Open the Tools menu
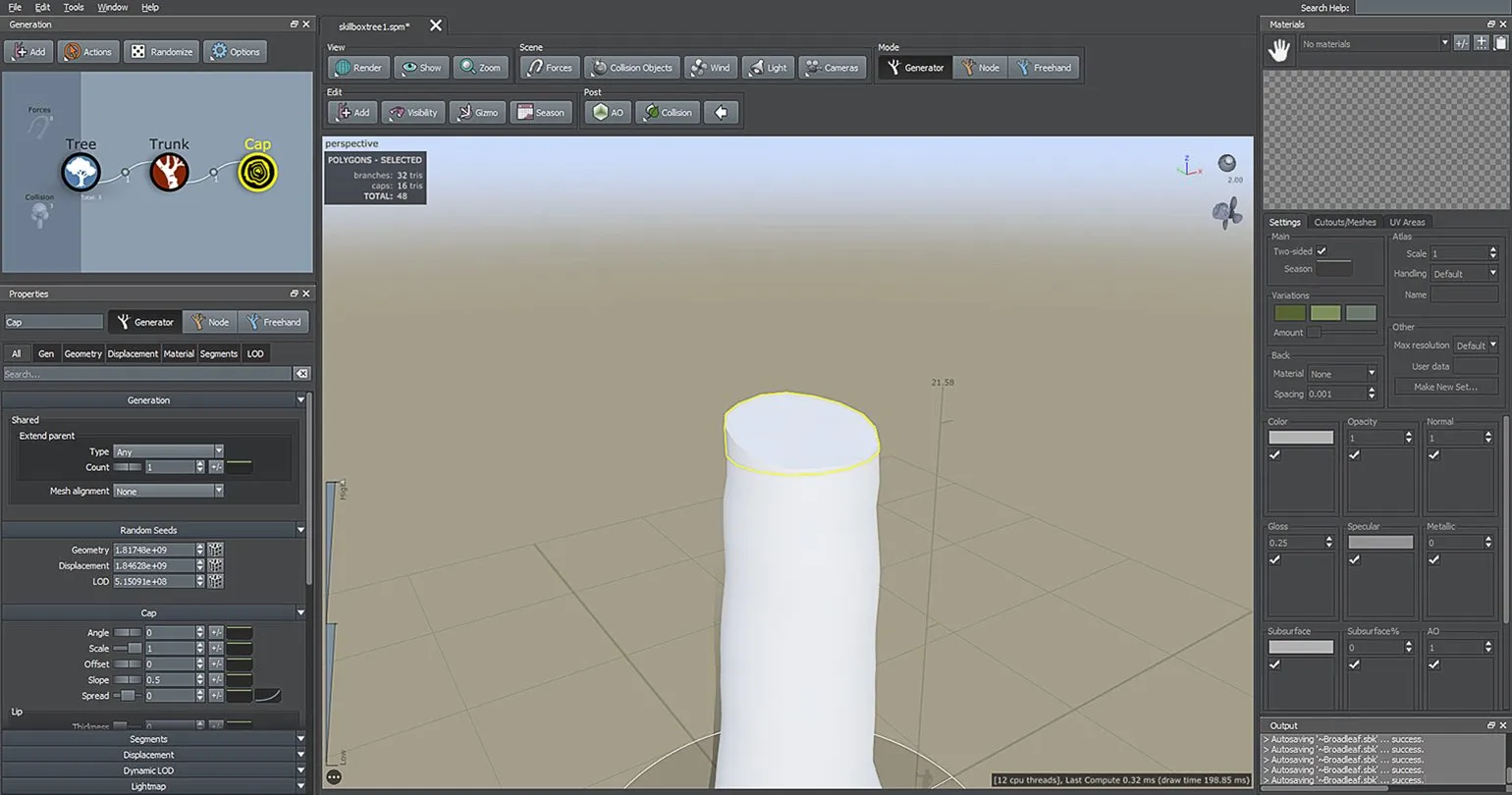The height and width of the screenshot is (795, 1512). coord(74,7)
